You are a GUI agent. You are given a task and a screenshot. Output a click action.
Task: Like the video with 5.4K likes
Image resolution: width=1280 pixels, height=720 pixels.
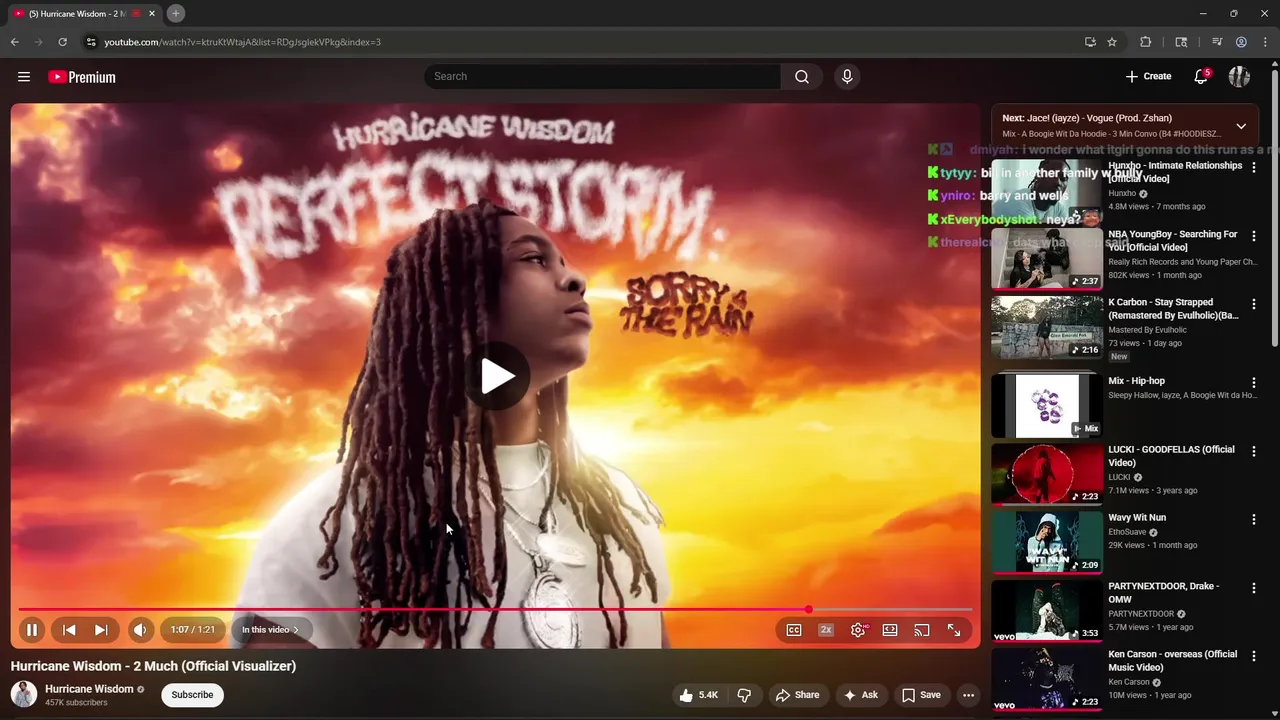698,695
